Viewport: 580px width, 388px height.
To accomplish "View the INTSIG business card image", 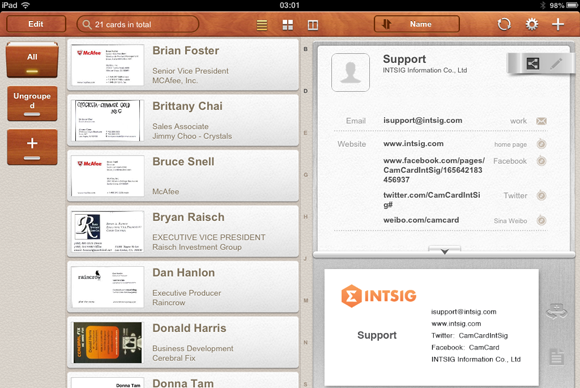I will coord(432,328).
